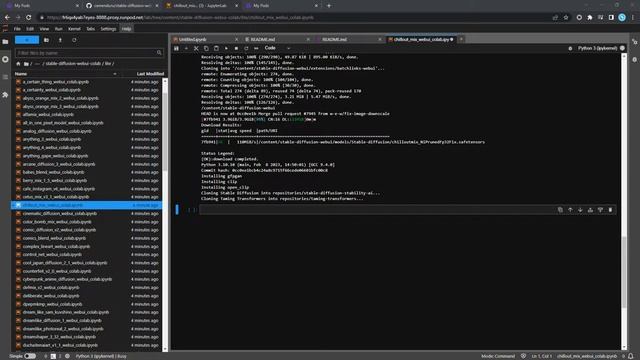Open the File menu

click(x=17, y=29)
